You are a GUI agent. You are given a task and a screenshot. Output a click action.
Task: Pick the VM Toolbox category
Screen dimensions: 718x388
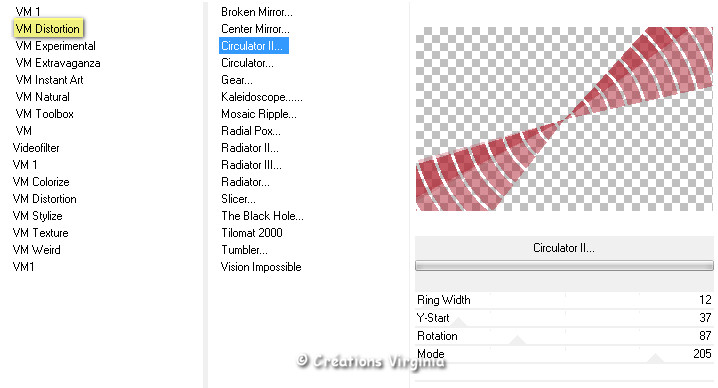(x=44, y=114)
